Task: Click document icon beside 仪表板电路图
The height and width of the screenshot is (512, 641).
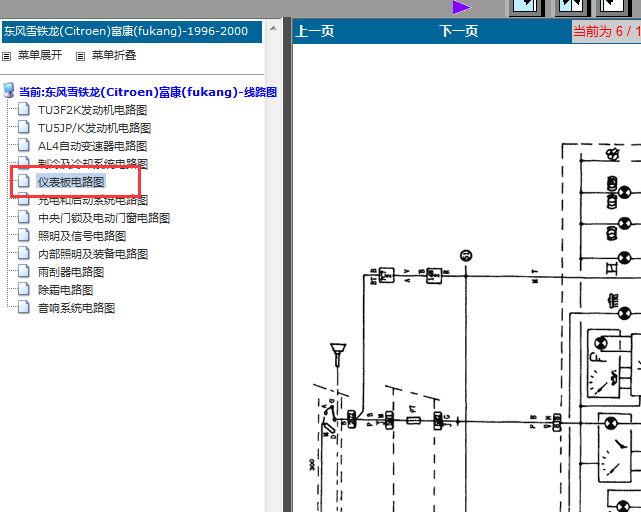Action: point(24,181)
